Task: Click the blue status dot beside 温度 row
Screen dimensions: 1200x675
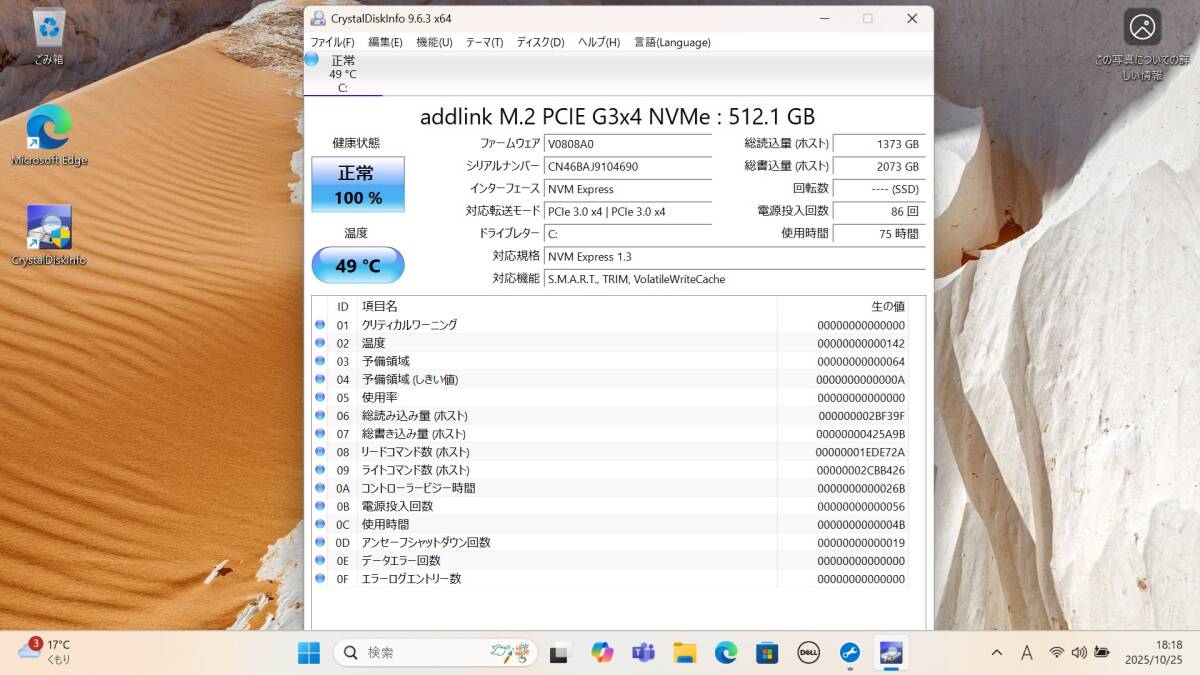Action: click(x=321, y=342)
